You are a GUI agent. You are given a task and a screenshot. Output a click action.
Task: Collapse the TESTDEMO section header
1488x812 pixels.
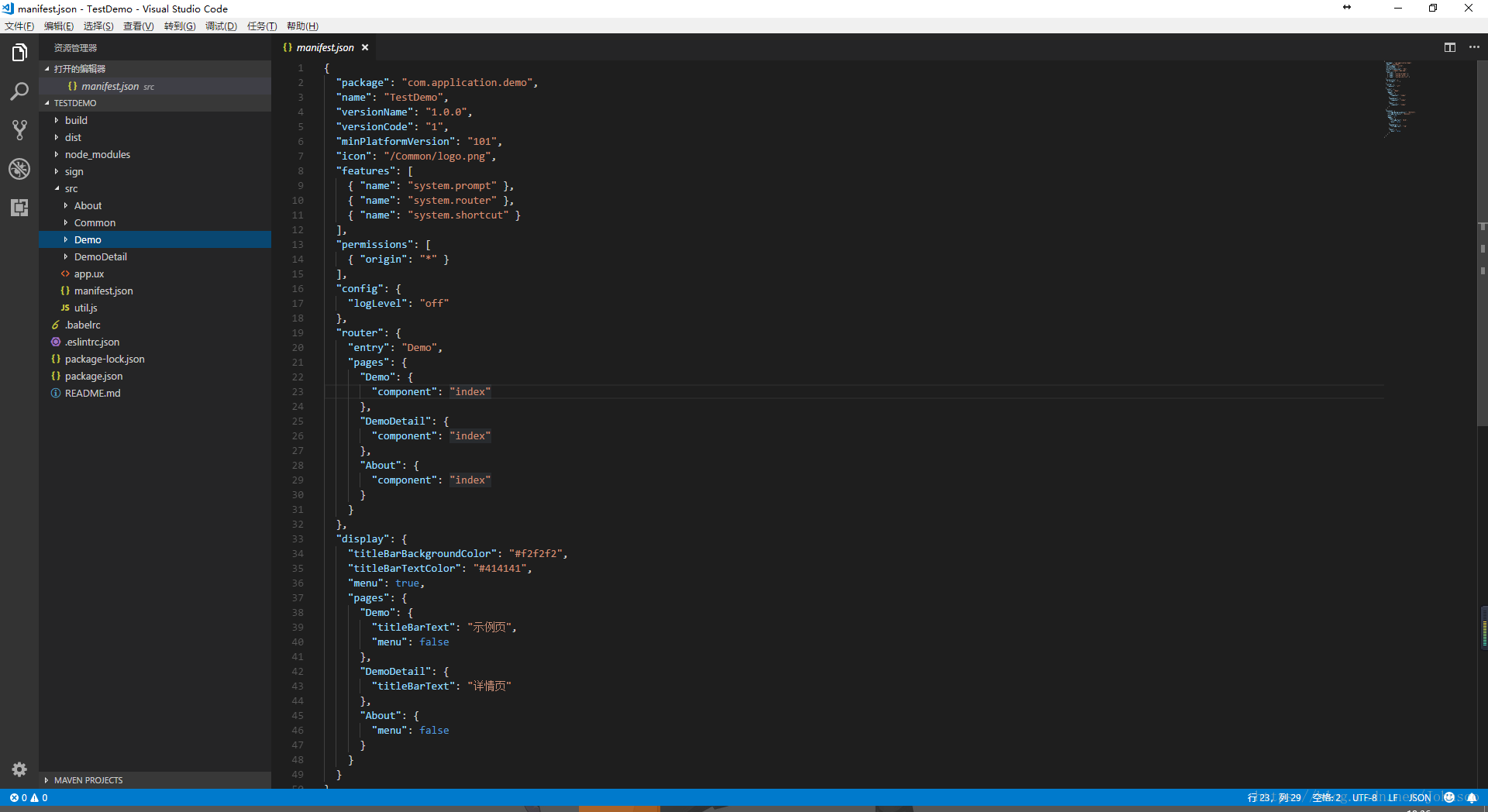[x=155, y=103]
